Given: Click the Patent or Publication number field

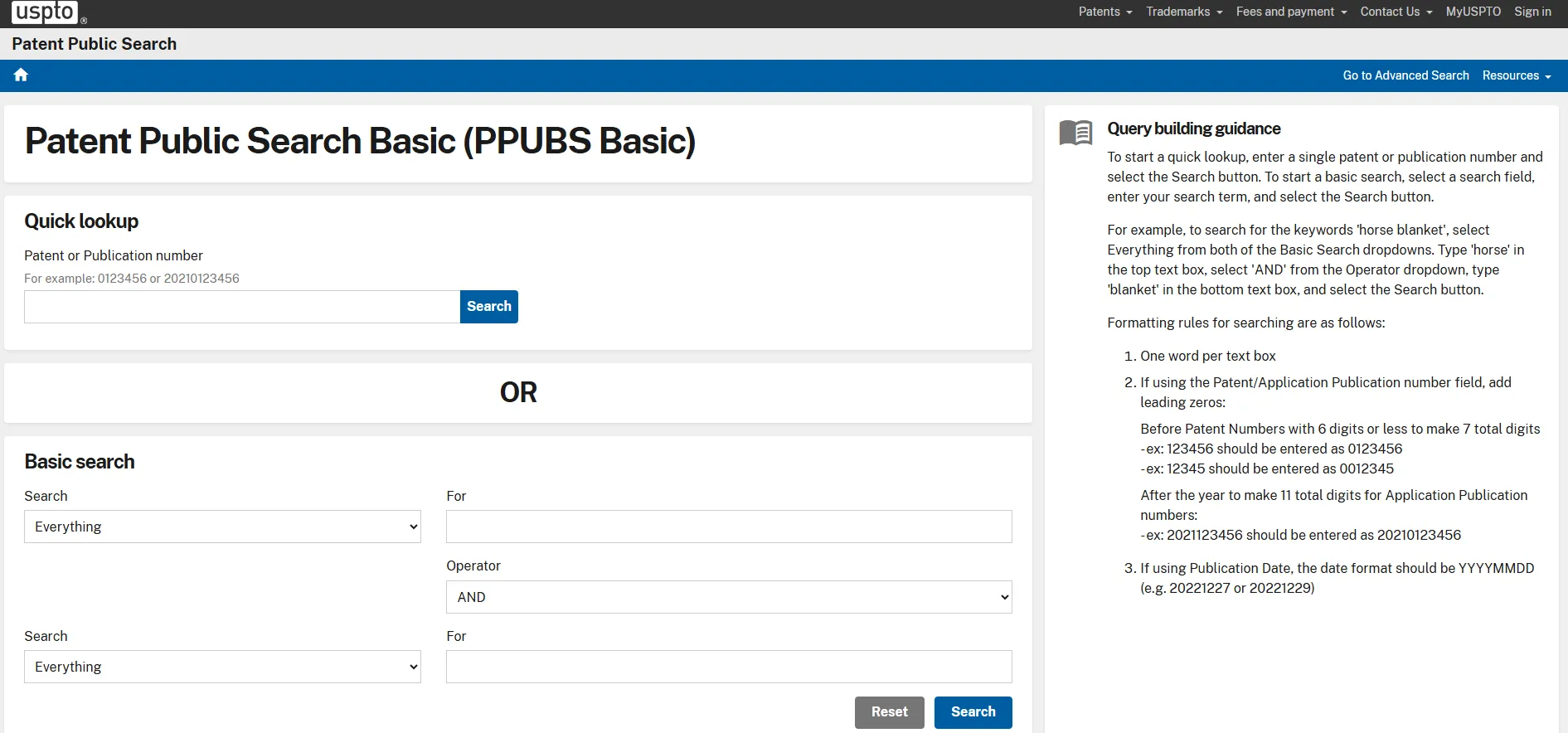Looking at the screenshot, I should coord(242,307).
